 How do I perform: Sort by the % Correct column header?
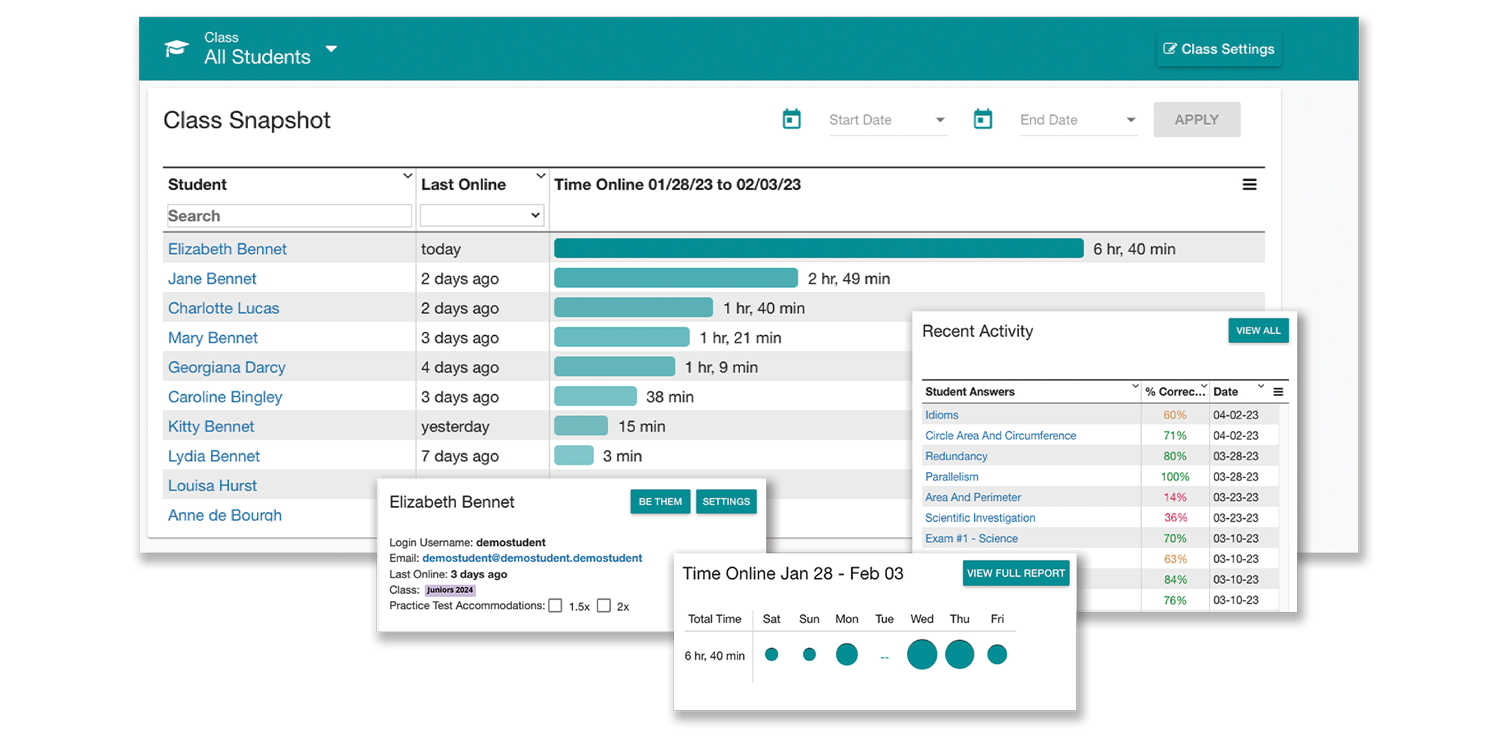click(1174, 392)
